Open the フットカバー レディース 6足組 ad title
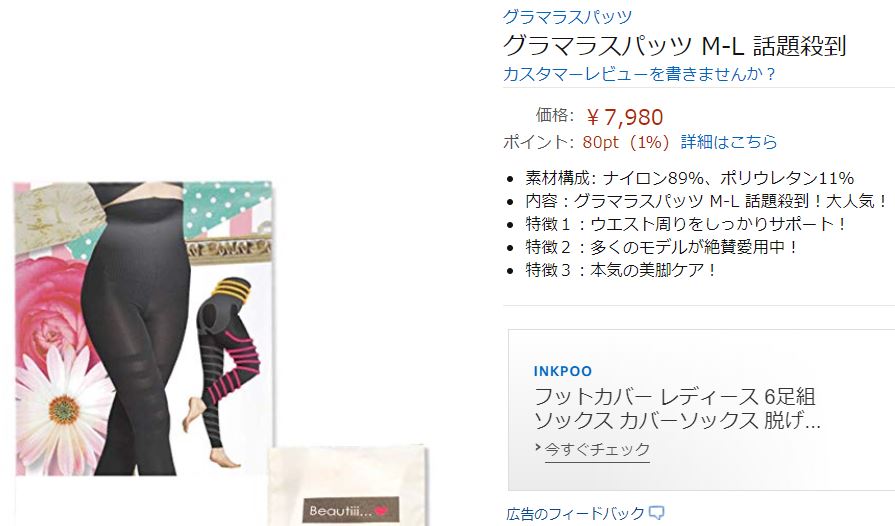895x526 pixels. pos(677,408)
